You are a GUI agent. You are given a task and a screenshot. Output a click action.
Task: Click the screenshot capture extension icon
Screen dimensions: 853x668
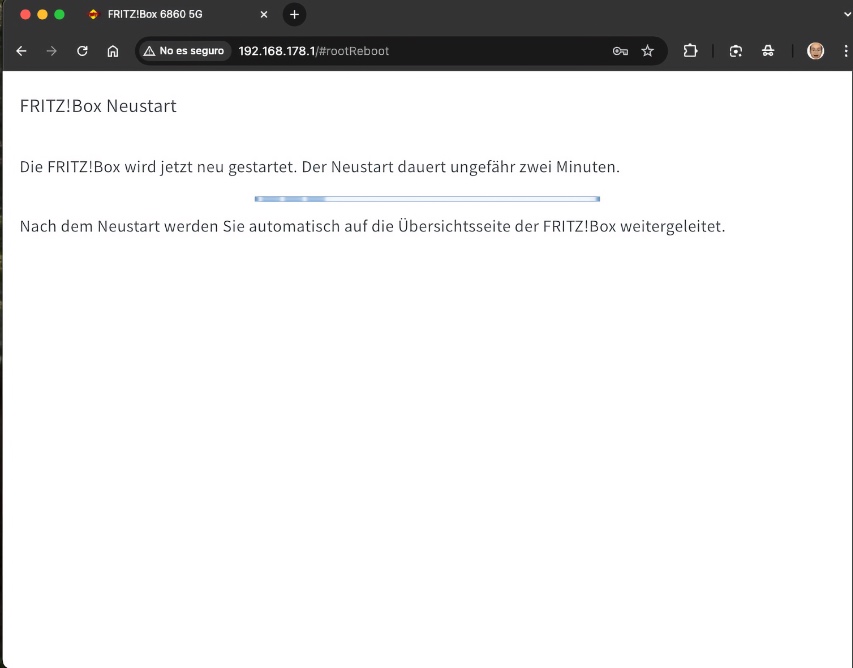tap(735, 51)
